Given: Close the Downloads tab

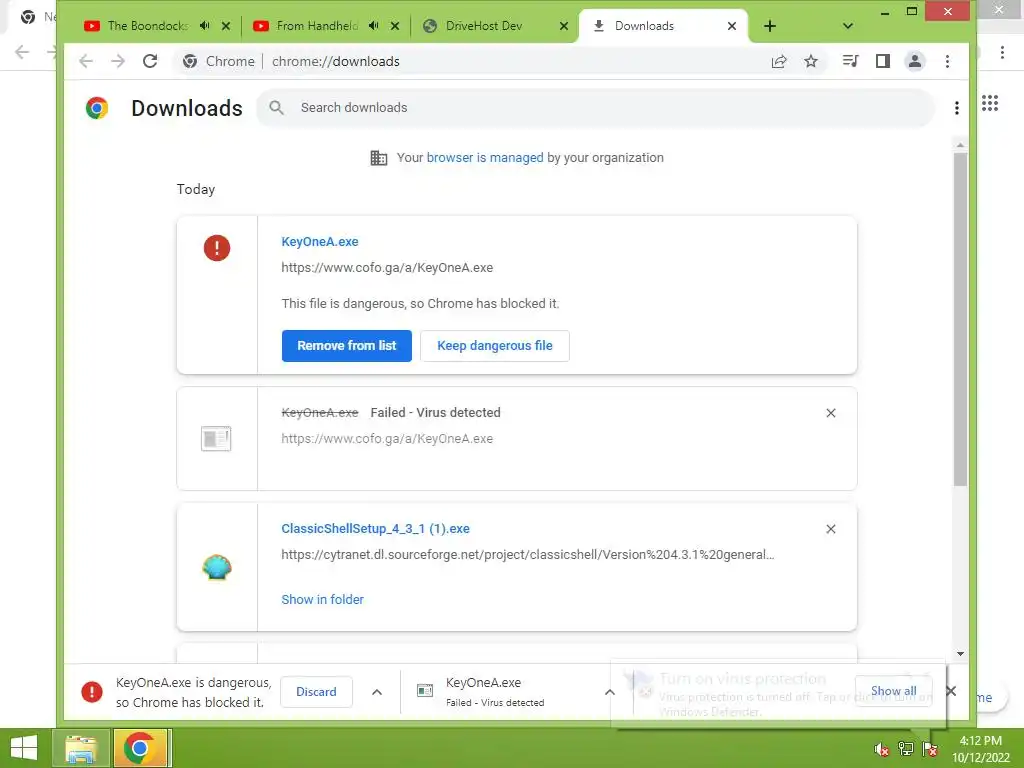Looking at the screenshot, I should tap(732, 26).
